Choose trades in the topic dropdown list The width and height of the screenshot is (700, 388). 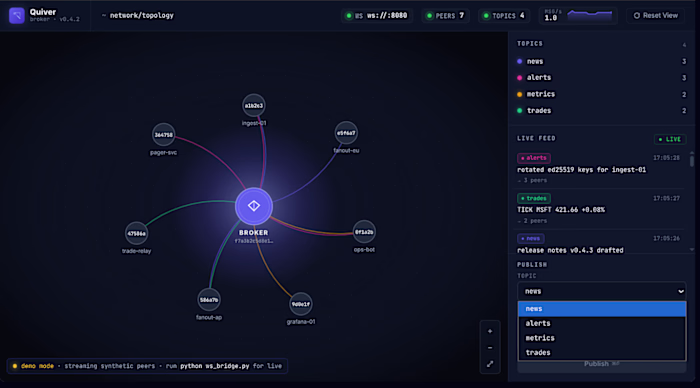click(602, 352)
